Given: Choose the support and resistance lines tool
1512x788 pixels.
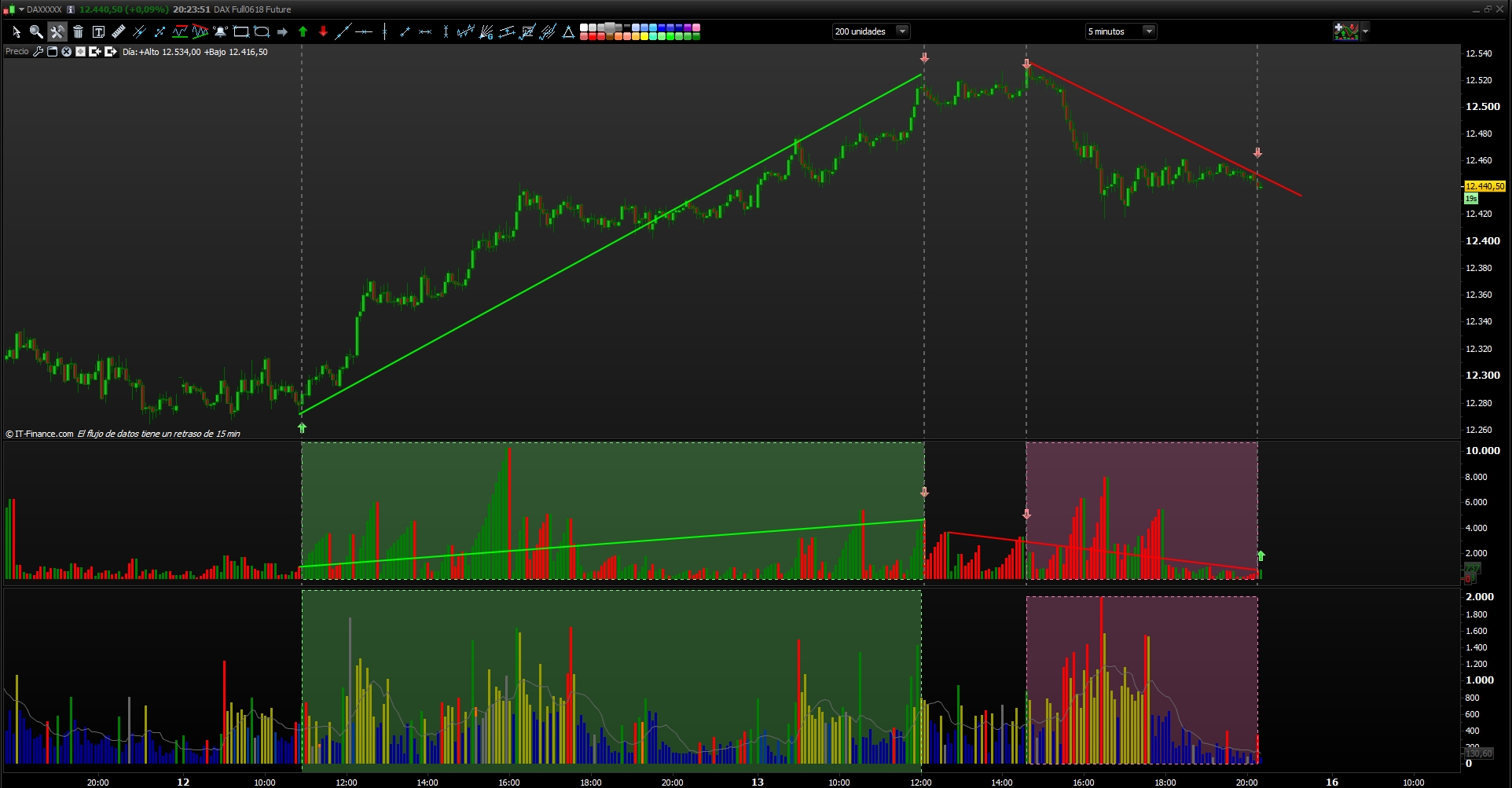Looking at the screenshot, I should [180, 31].
